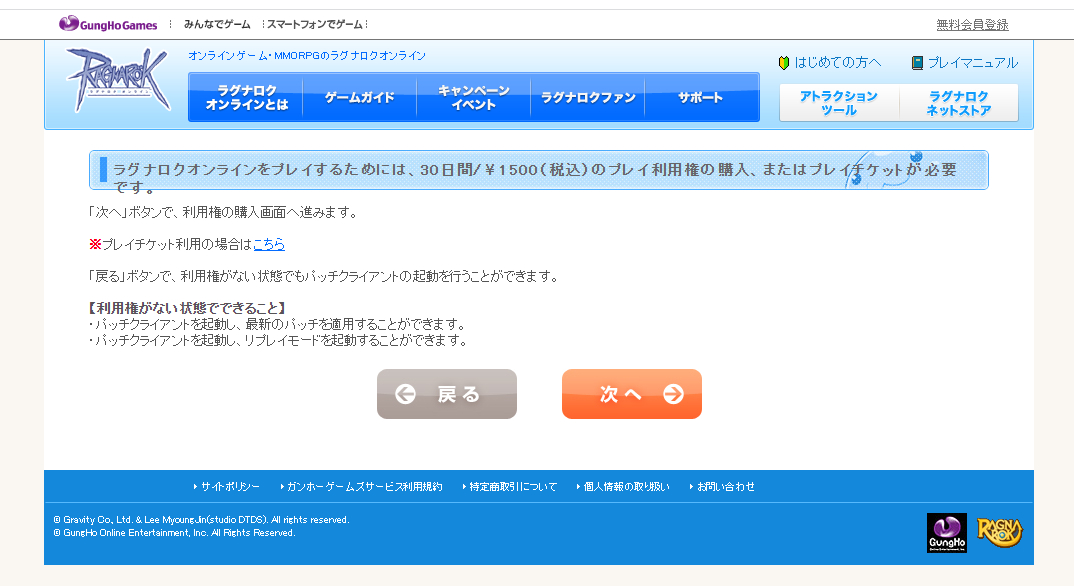1074x586 pixels.
Task: Open the サポート menu
Action: (701, 97)
